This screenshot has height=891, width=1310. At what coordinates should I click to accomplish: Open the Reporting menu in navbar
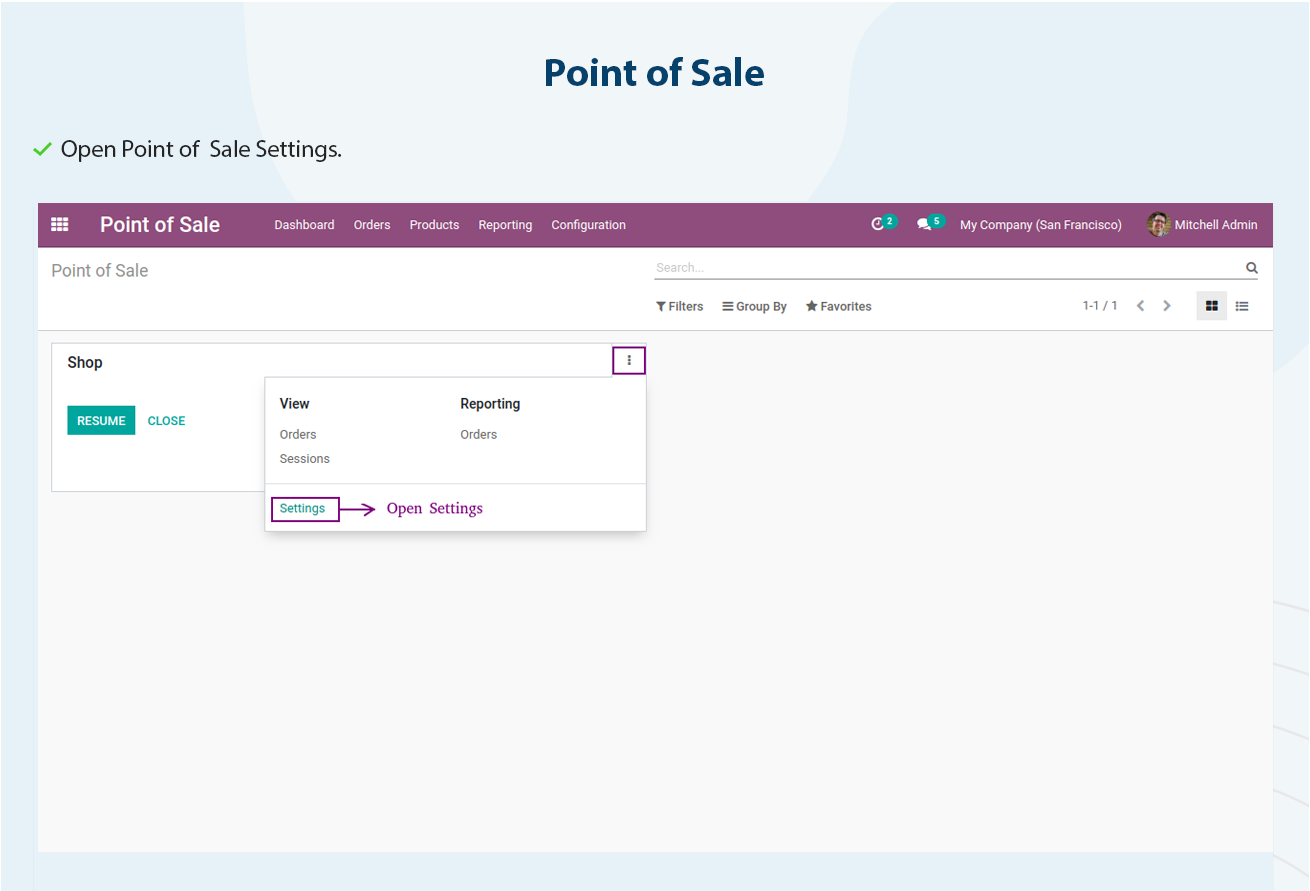point(505,225)
